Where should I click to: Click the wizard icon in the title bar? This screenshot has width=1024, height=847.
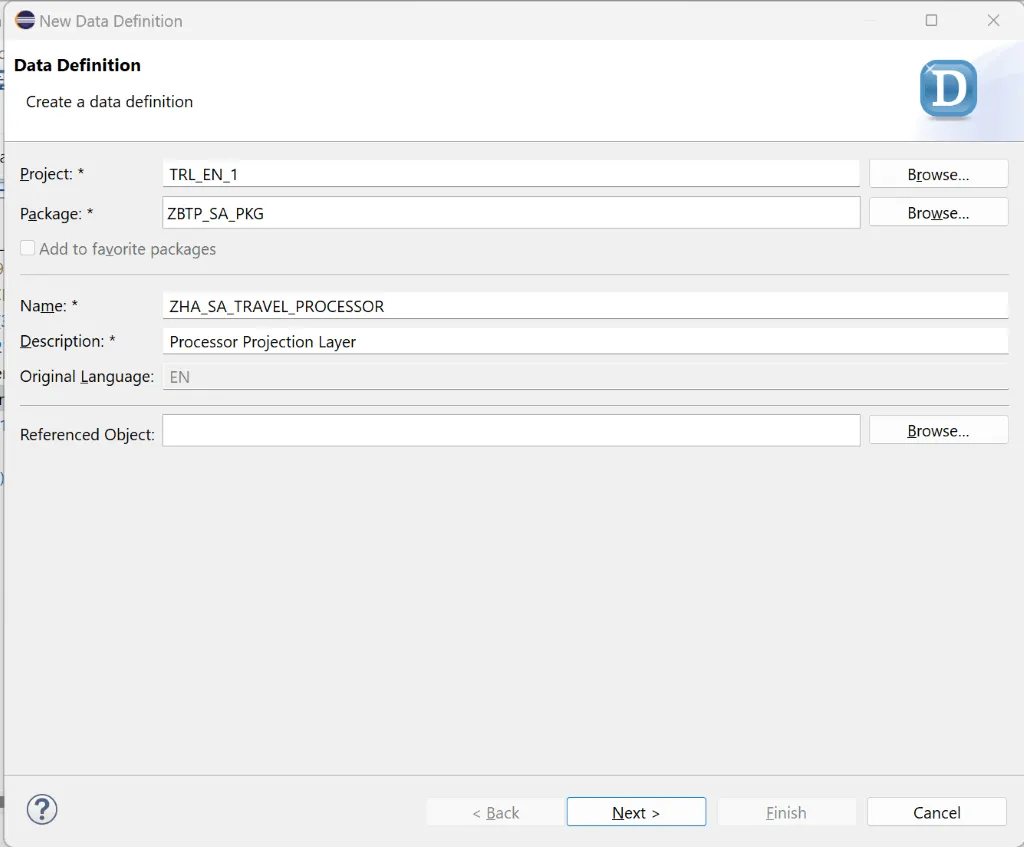(x=24, y=20)
